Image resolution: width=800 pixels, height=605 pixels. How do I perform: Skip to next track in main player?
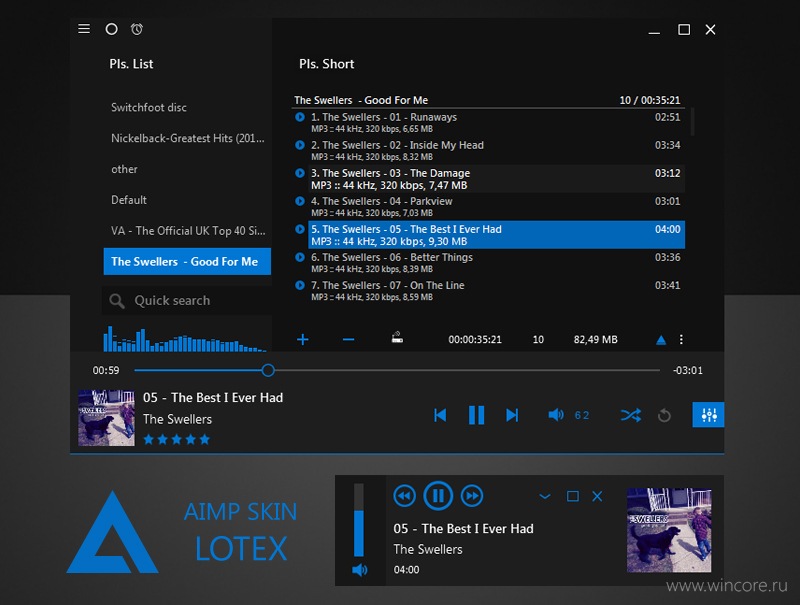pyautogui.click(x=512, y=415)
